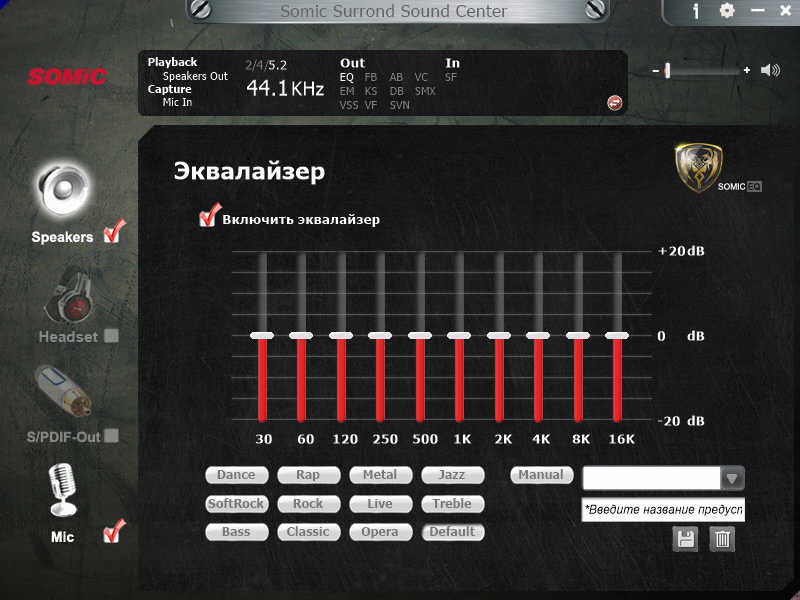The height and width of the screenshot is (600, 800).
Task: Open the info icon in title bar
Action: 696,11
